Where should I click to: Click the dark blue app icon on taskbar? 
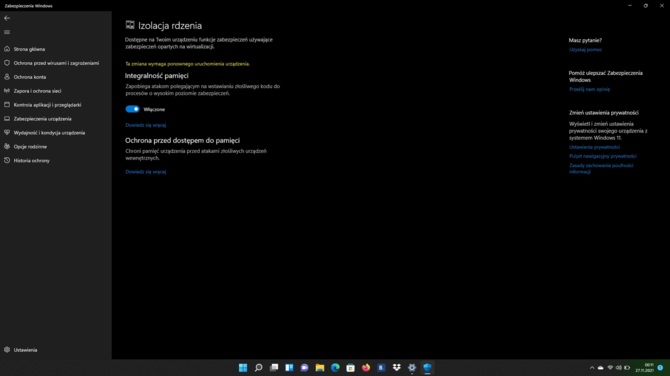pos(381,367)
